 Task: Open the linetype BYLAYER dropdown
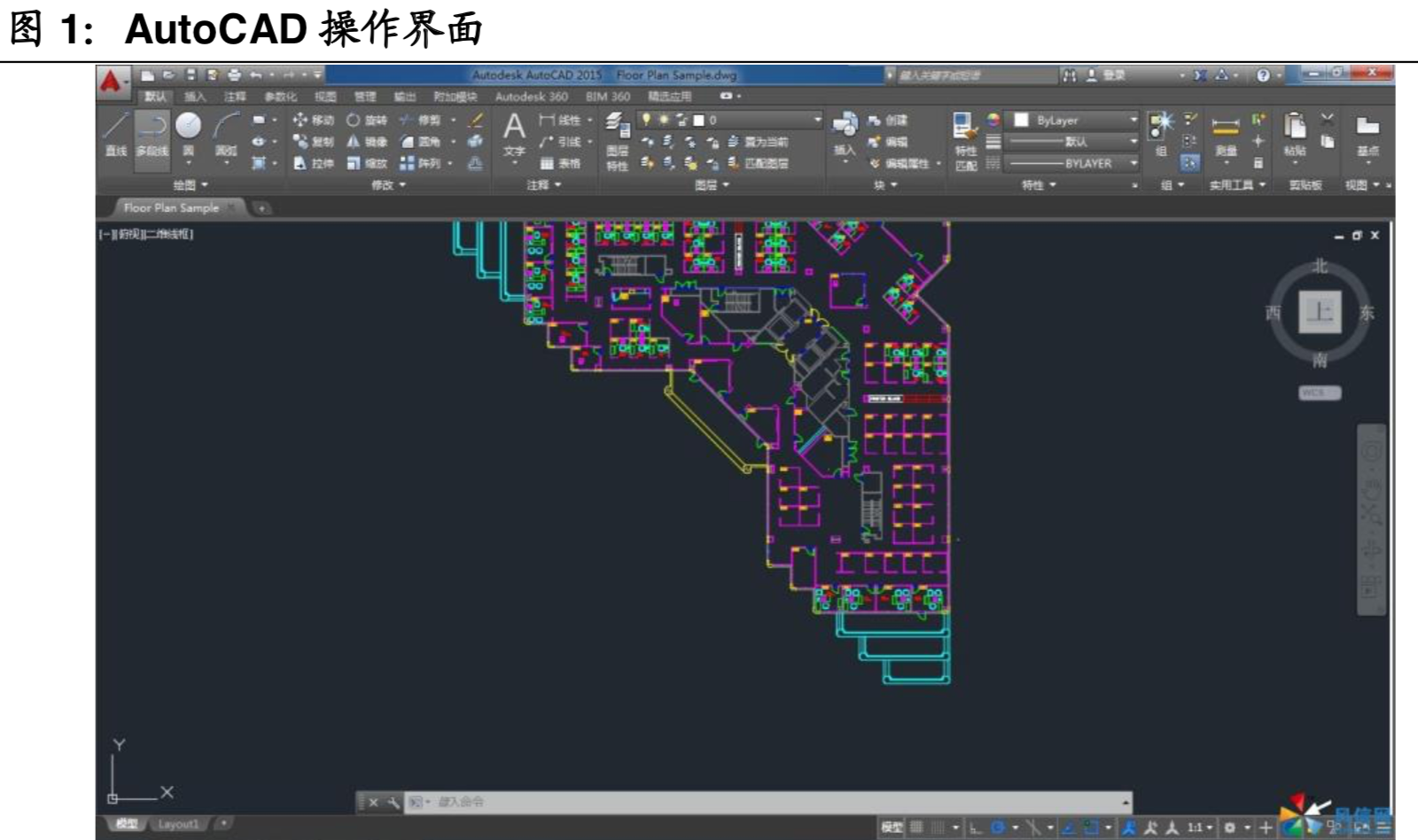[x=1134, y=163]
